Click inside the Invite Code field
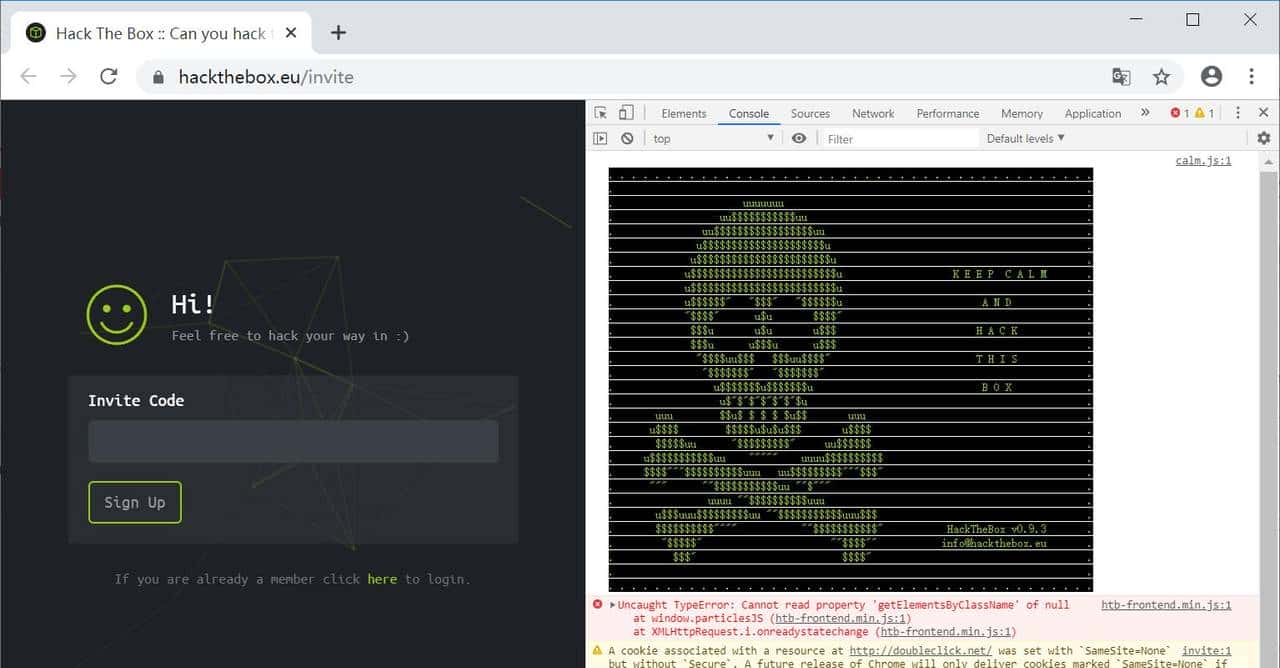This screenshot has height=668, width=1280. click(292, 442)
